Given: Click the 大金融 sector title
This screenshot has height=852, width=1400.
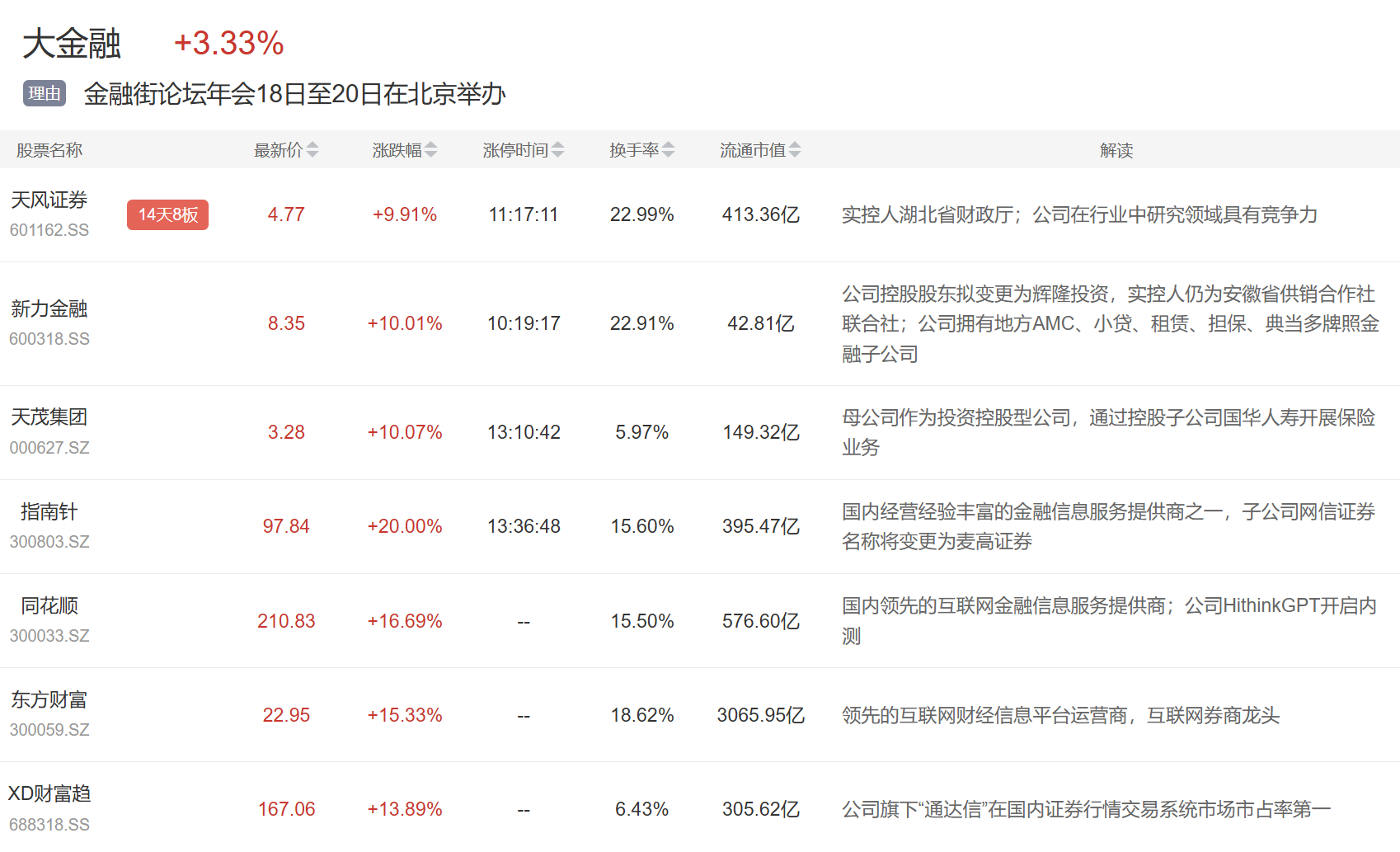Looking at the screenshot, I should point(72,44).
